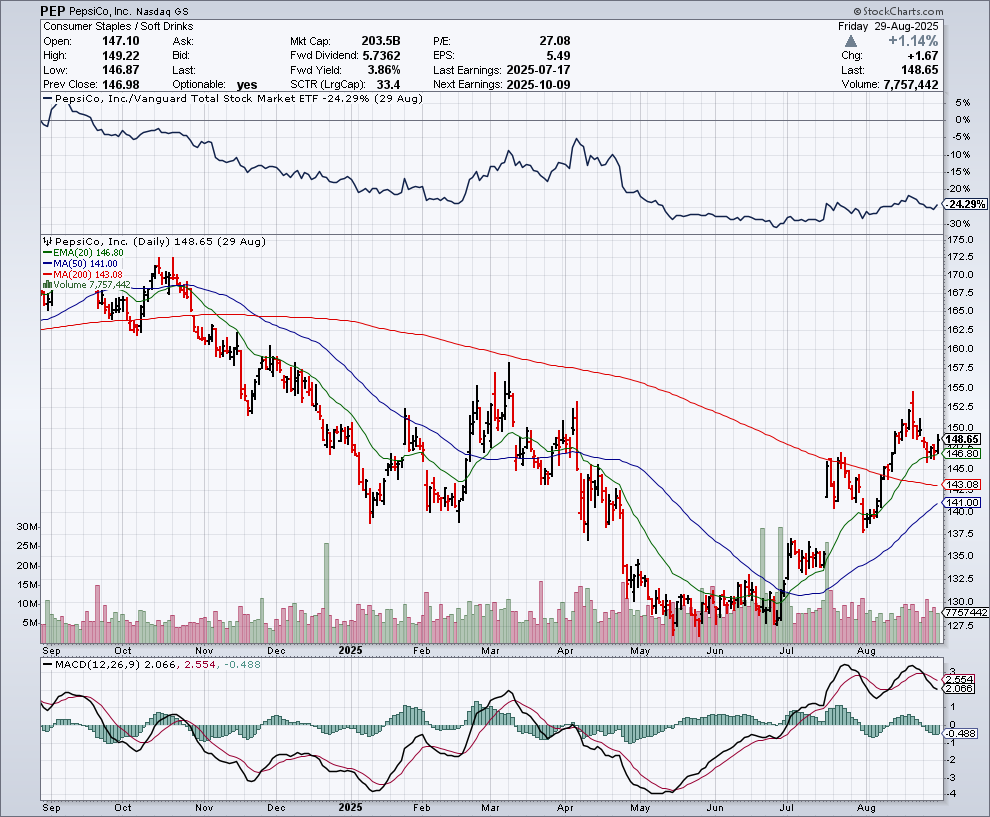This screenshot has width=990, height=817.
Task: Click the Last value 148.65 in the header
Action: [919, 70]
